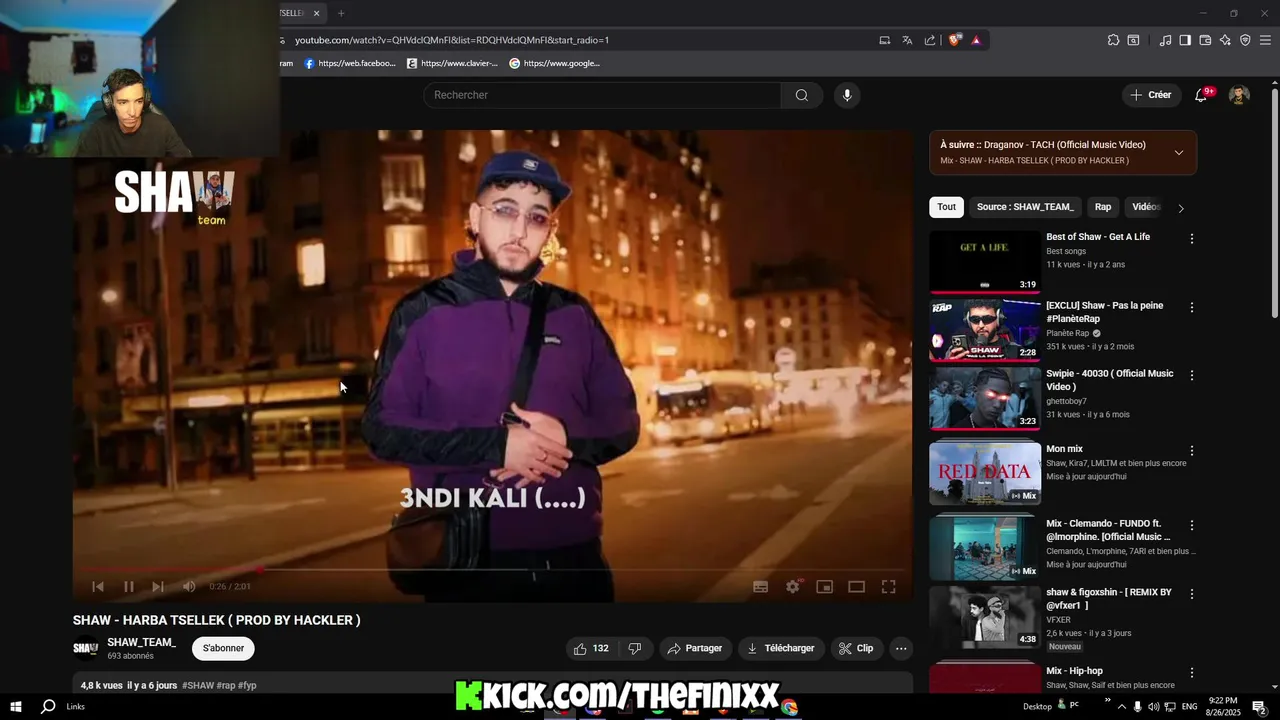Close the current browser tab
This screenshot has width=1280, height=720.
click(x=316, y=13)
